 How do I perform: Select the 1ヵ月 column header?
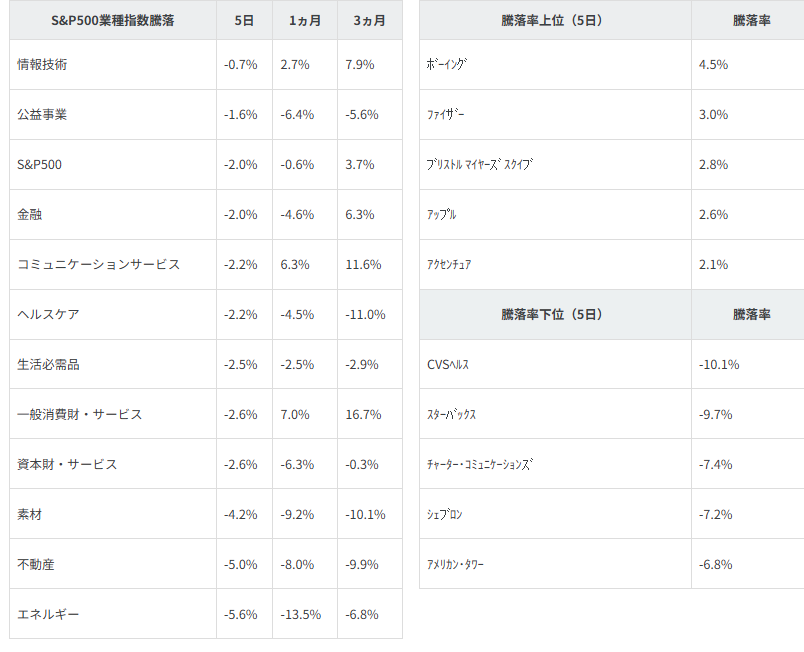[304, 20]
